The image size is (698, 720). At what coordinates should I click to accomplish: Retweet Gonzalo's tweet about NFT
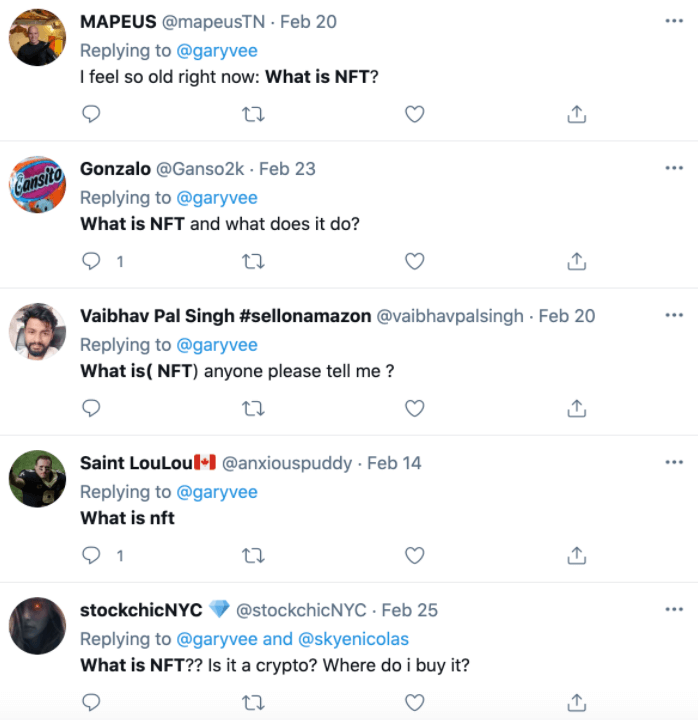pos(253,262)
